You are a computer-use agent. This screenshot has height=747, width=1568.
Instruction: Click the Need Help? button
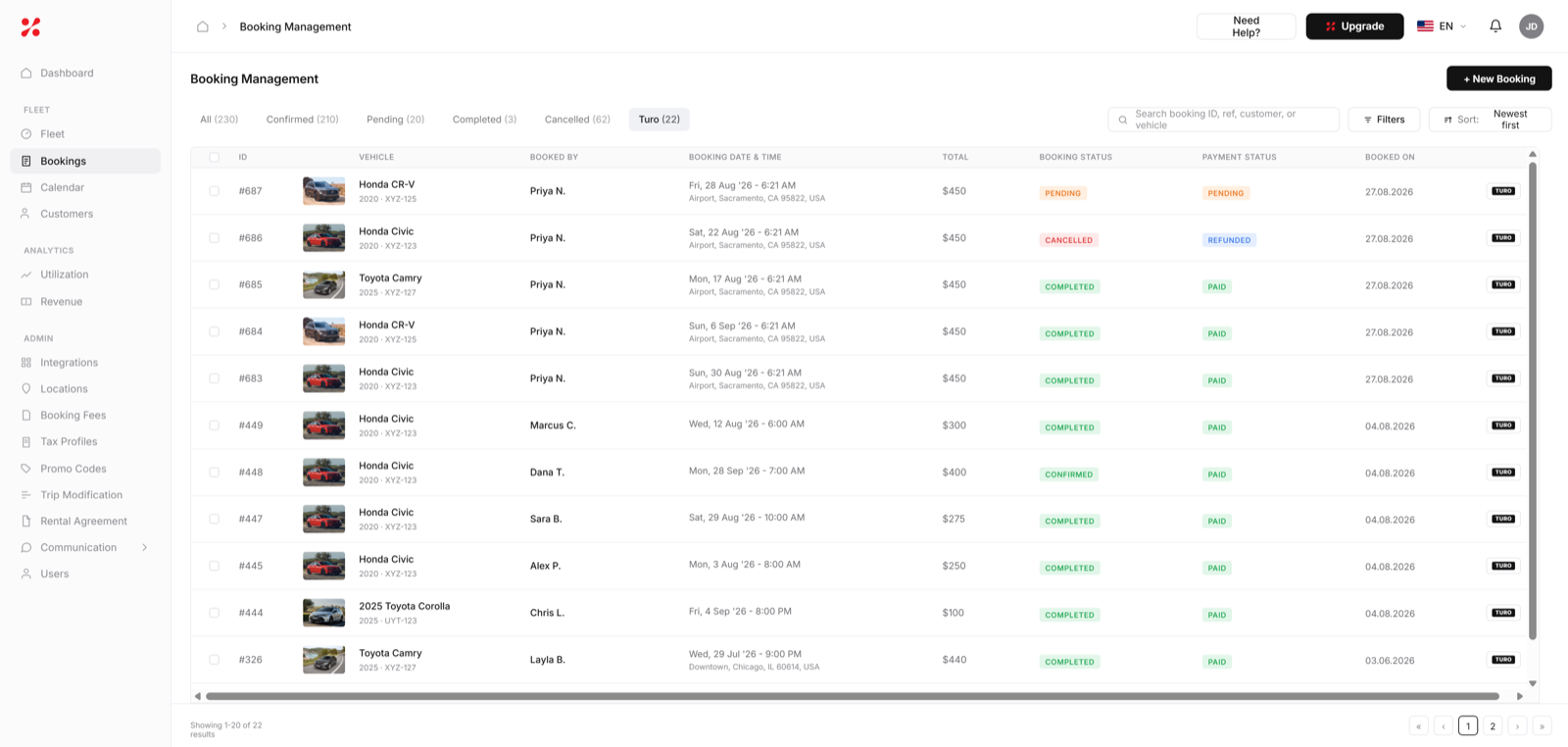coord(1246,26)
